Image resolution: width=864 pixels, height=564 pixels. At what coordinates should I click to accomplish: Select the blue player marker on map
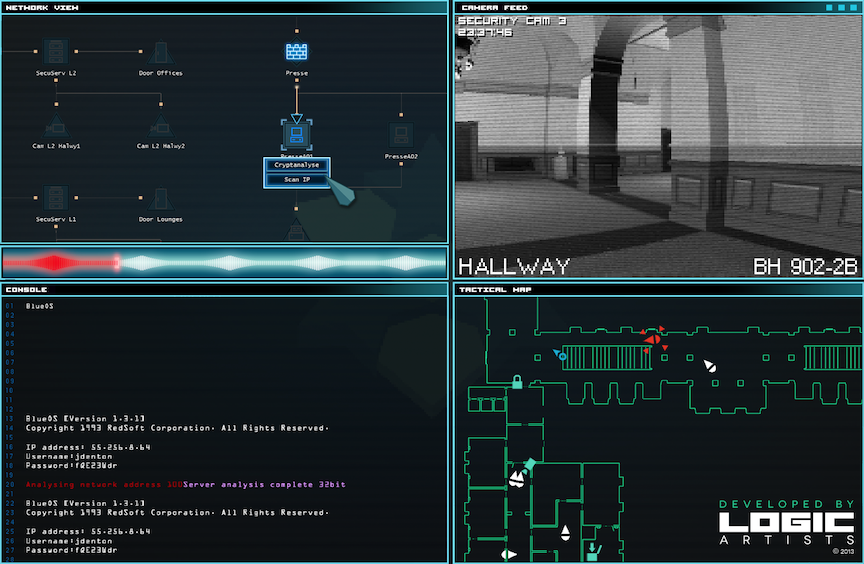coord(561,355)
